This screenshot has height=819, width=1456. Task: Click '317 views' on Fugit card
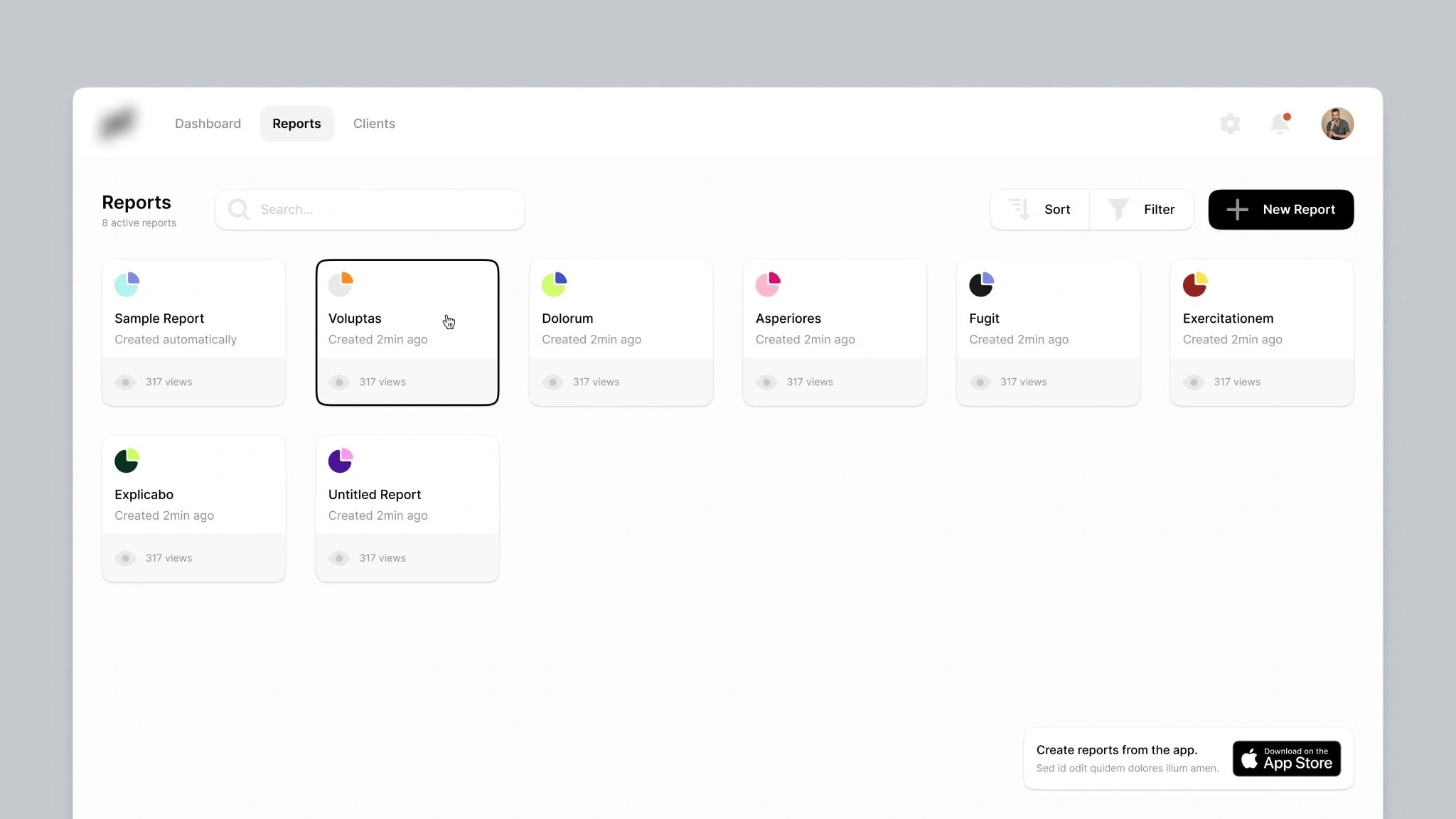point(1023,382)
